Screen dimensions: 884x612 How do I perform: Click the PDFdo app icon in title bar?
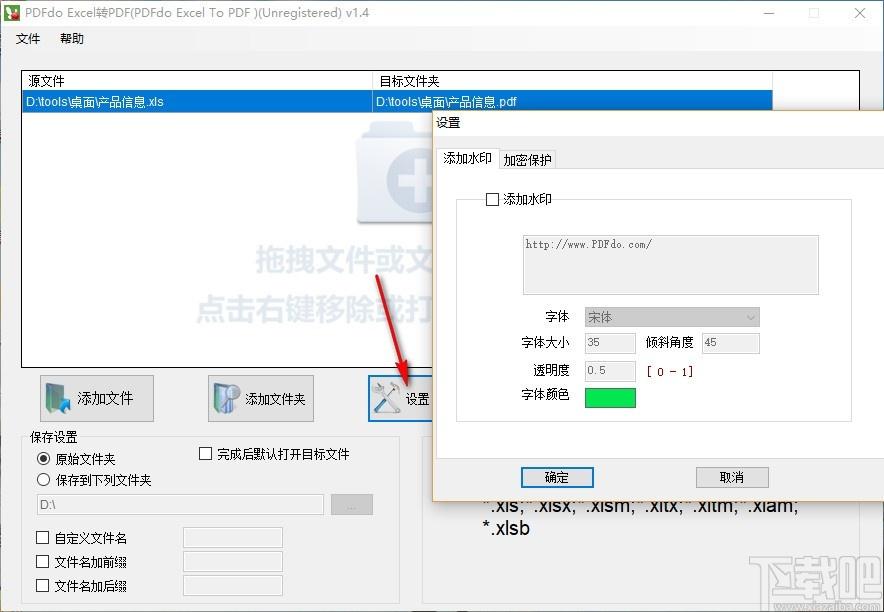coord(11,12)
